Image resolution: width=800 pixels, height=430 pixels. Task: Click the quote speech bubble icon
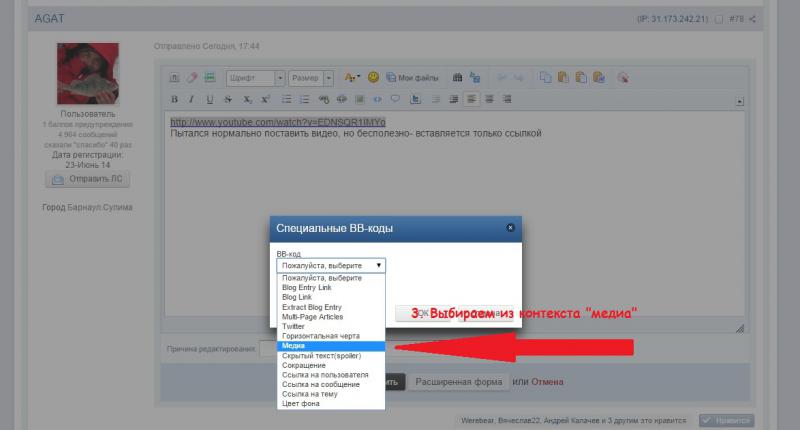pyautogui.click(x=395, y=99)
